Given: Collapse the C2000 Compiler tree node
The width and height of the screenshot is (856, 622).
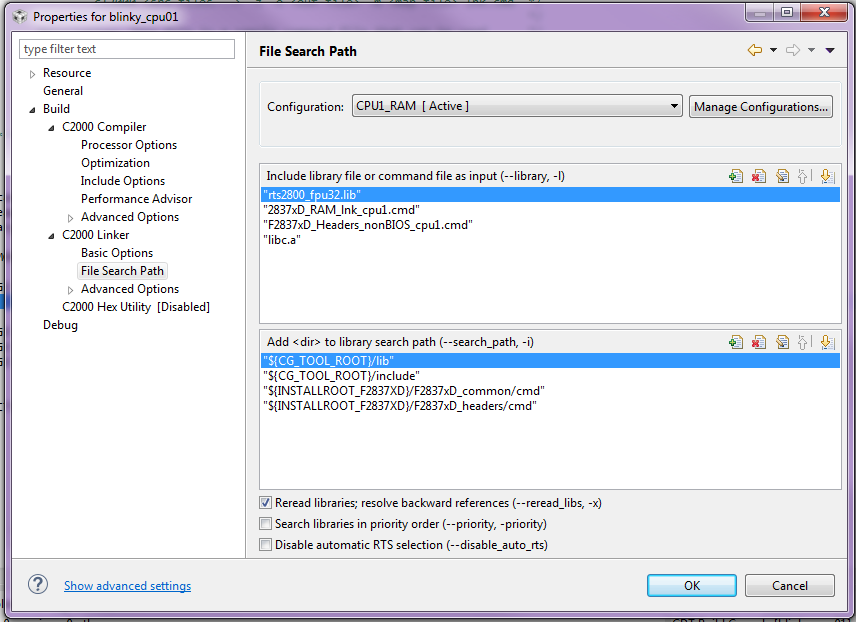Looking at the screenshot, I should [51, 128].
